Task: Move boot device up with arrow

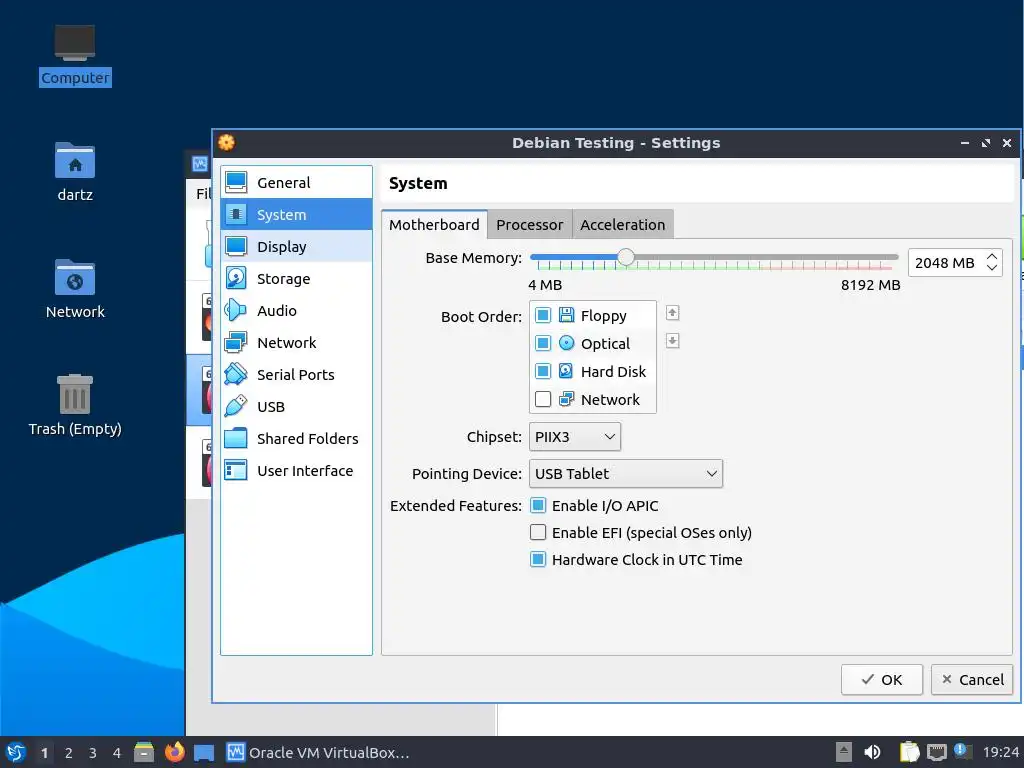Action: pos(672,313)
